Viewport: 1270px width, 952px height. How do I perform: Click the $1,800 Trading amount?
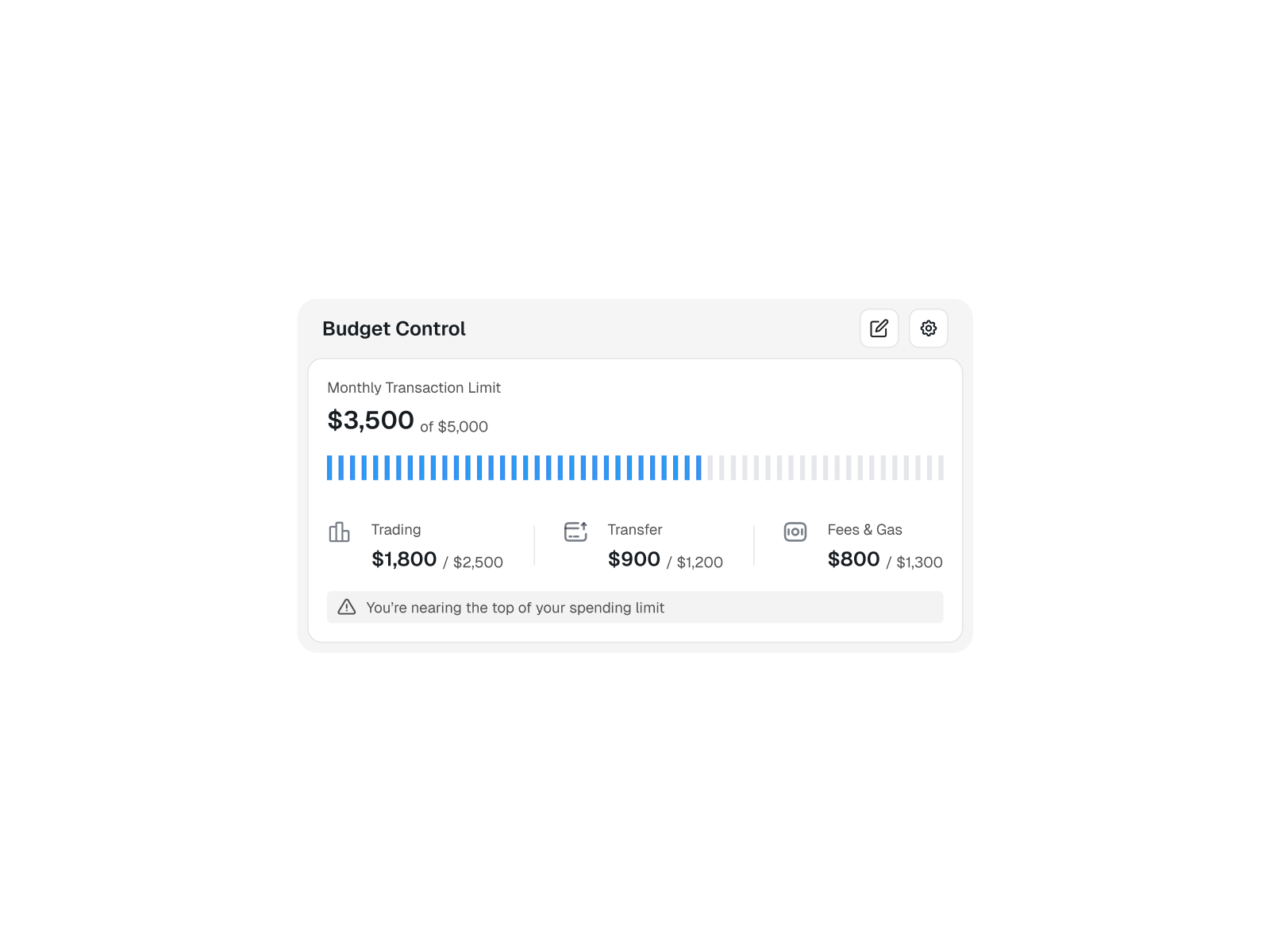click(404, 559)
